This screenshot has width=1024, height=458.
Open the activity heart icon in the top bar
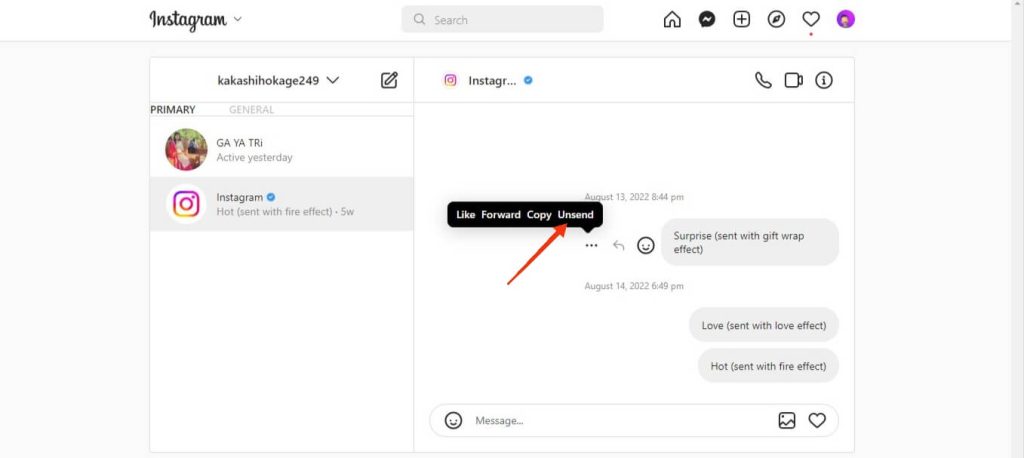tap(810, 20)
